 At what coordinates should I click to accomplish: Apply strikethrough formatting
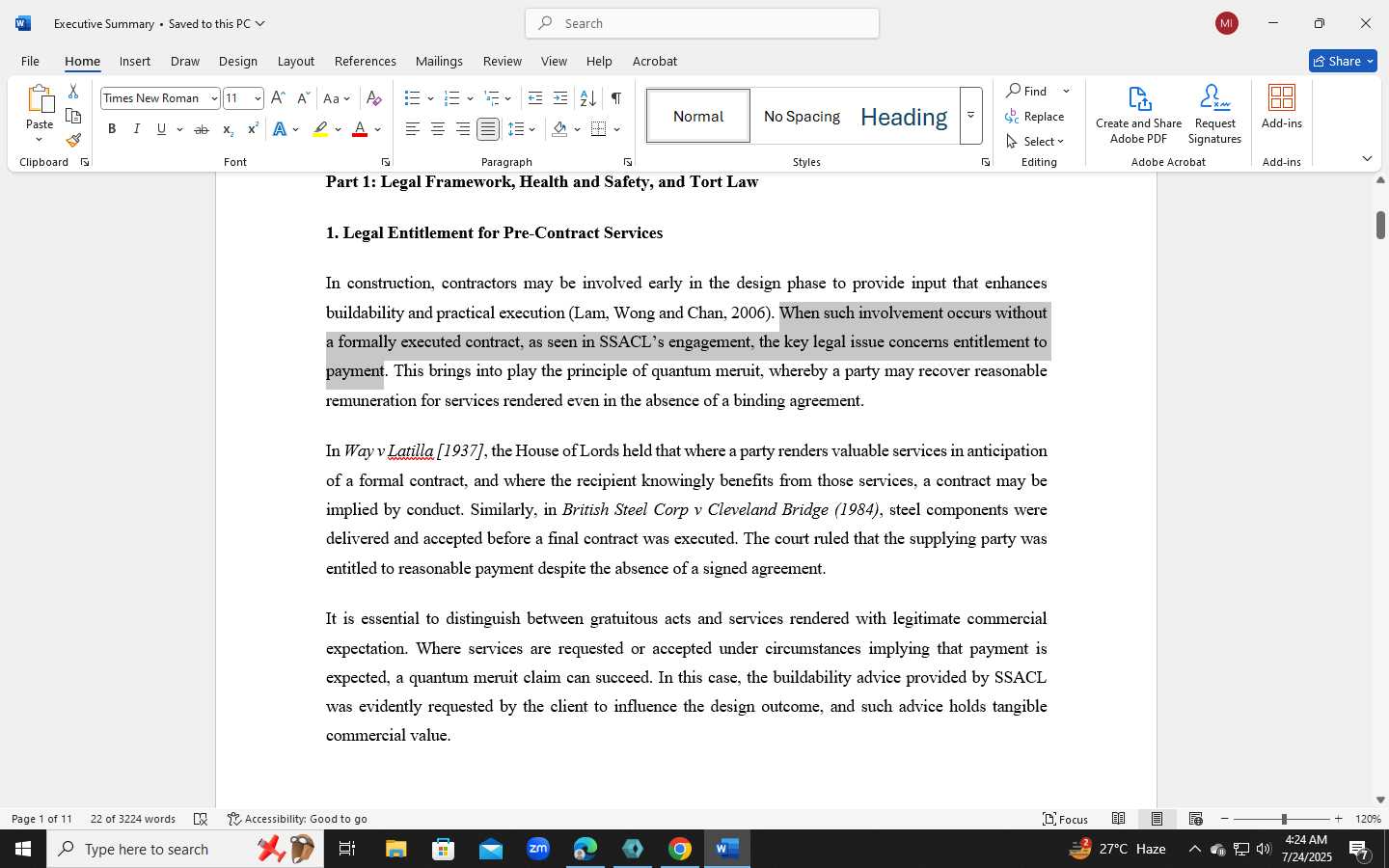click(201, 129)
